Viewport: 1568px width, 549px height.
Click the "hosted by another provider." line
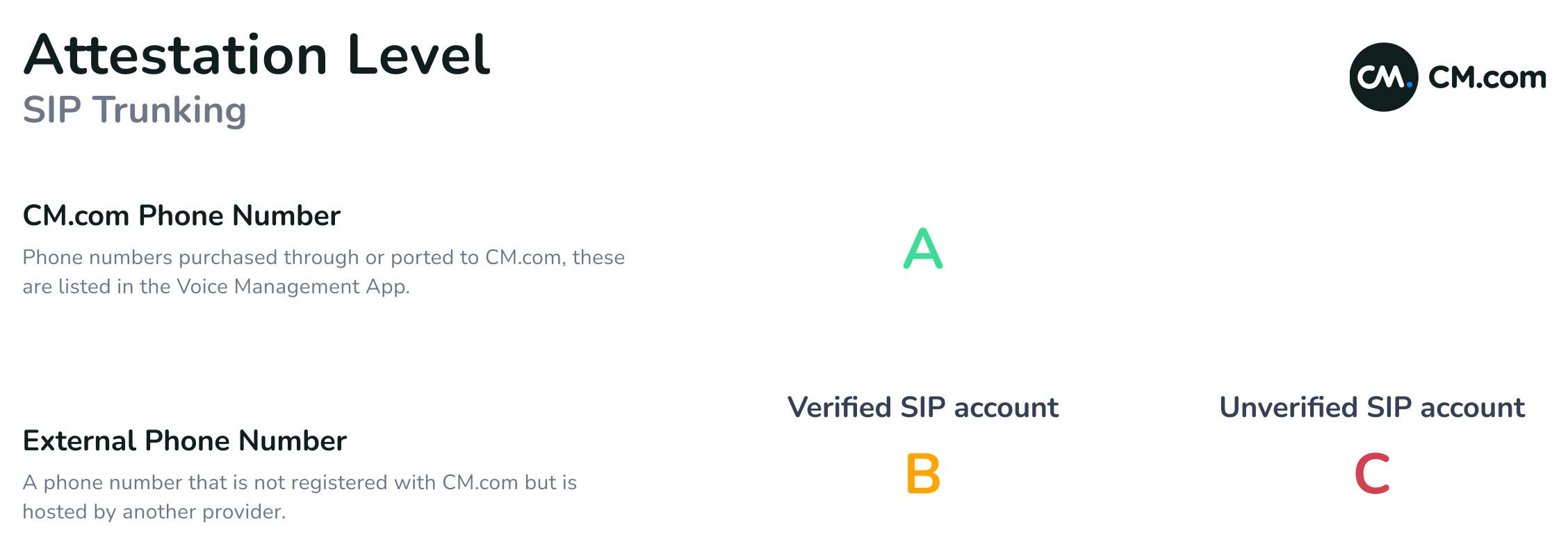tap(154, 511)
